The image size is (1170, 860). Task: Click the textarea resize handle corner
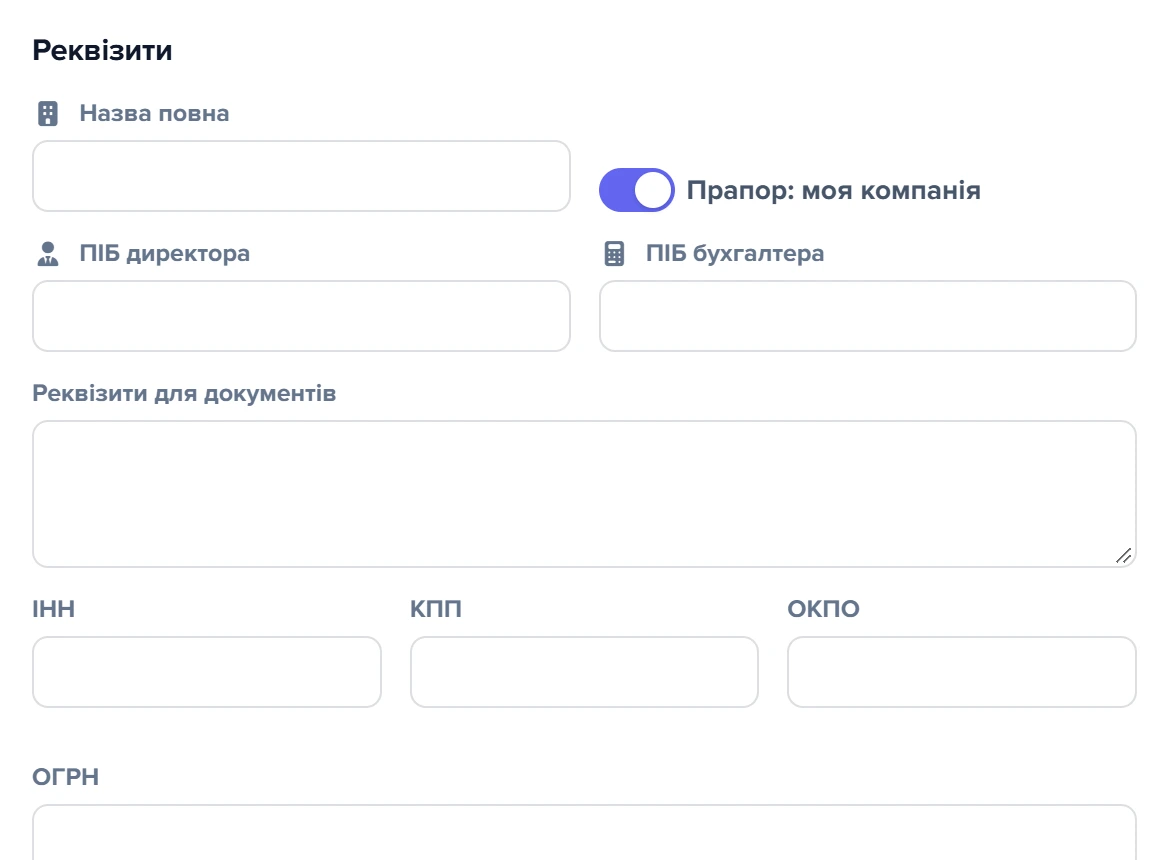pyautogui.click(x=1124, y=556)
